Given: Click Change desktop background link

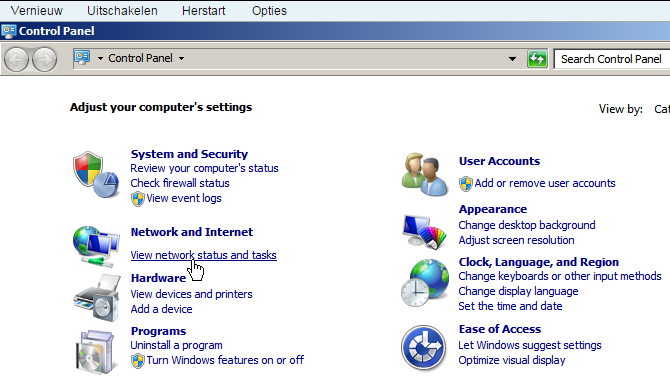Looking at the screenshot, I should click(x=527, y=225).
